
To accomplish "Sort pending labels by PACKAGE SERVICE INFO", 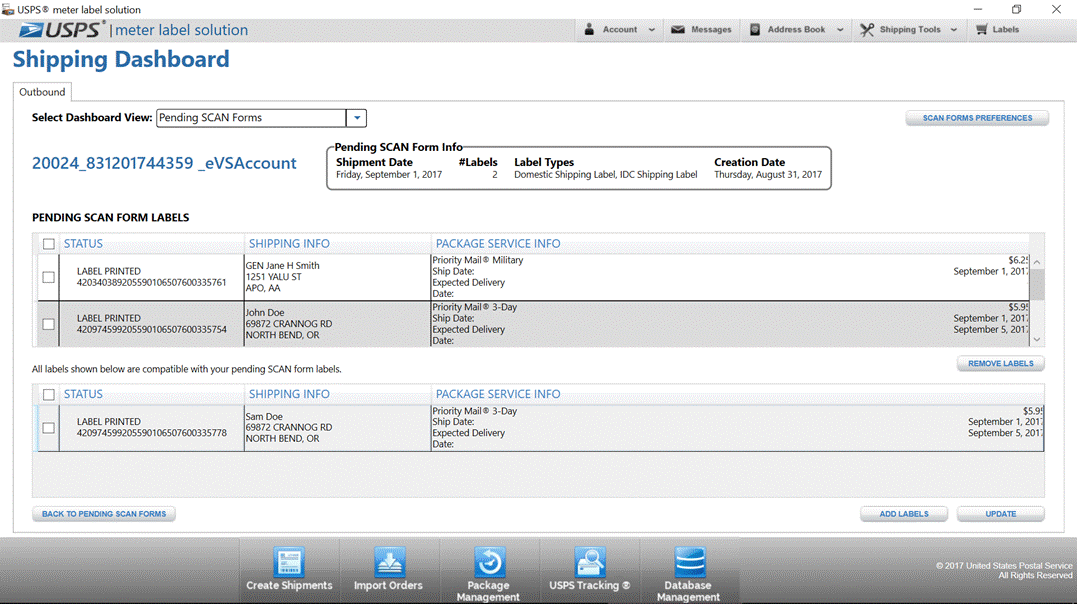I will 498,244.
